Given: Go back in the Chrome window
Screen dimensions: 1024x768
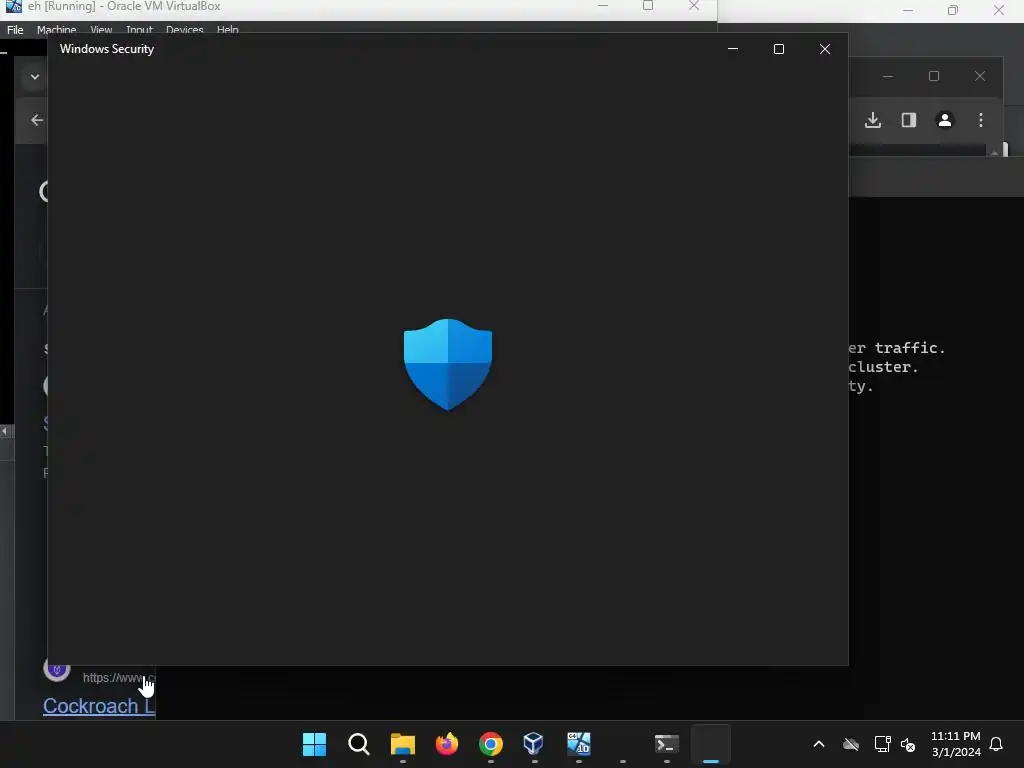Looking at the screenshot, I should tap(37, 120).
